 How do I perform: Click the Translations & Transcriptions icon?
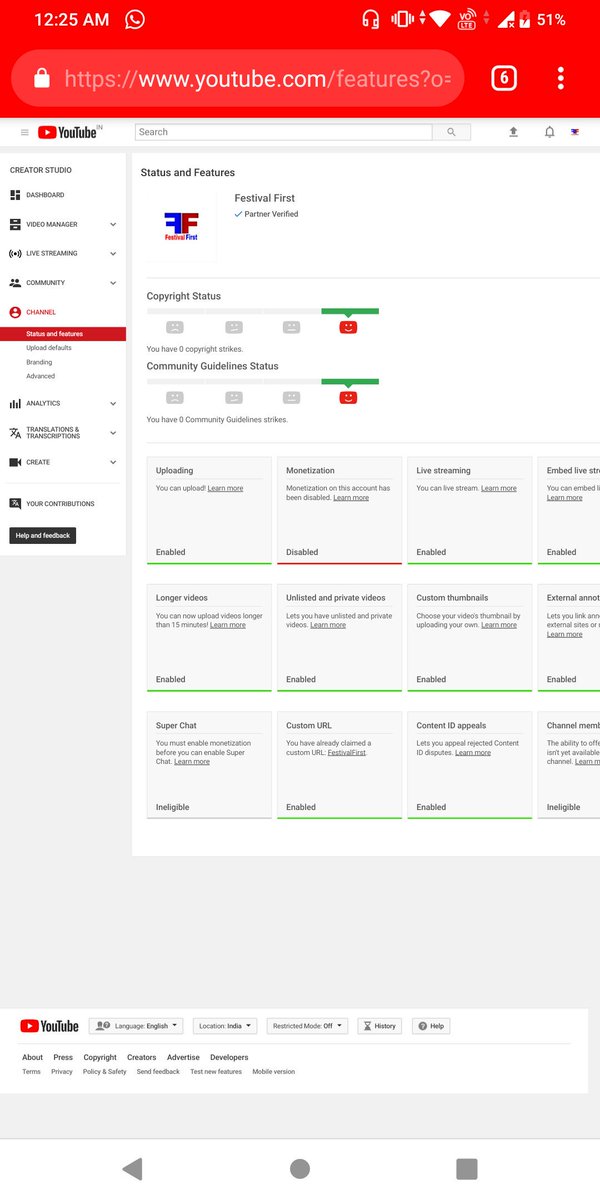tap(15, 433)
